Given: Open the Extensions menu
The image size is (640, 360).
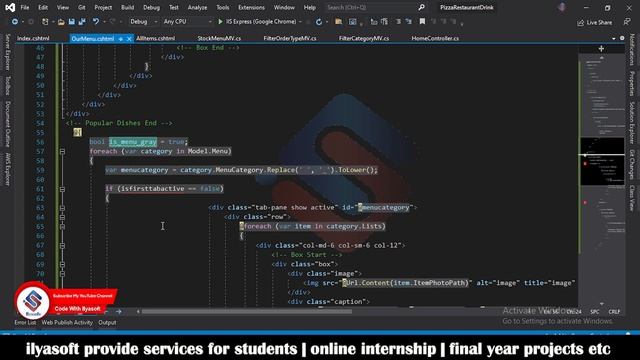Looking at the screenshot, I should [251, 7].
